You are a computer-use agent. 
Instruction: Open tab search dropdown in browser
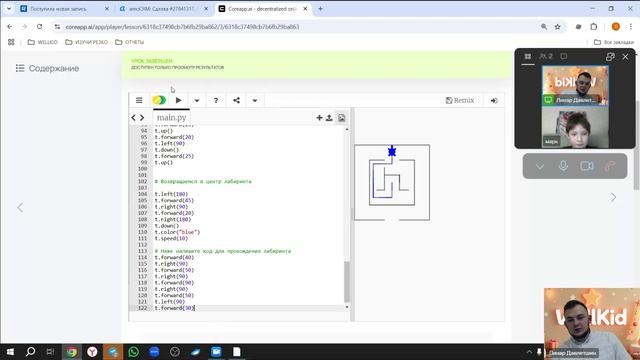pos(9,9)
